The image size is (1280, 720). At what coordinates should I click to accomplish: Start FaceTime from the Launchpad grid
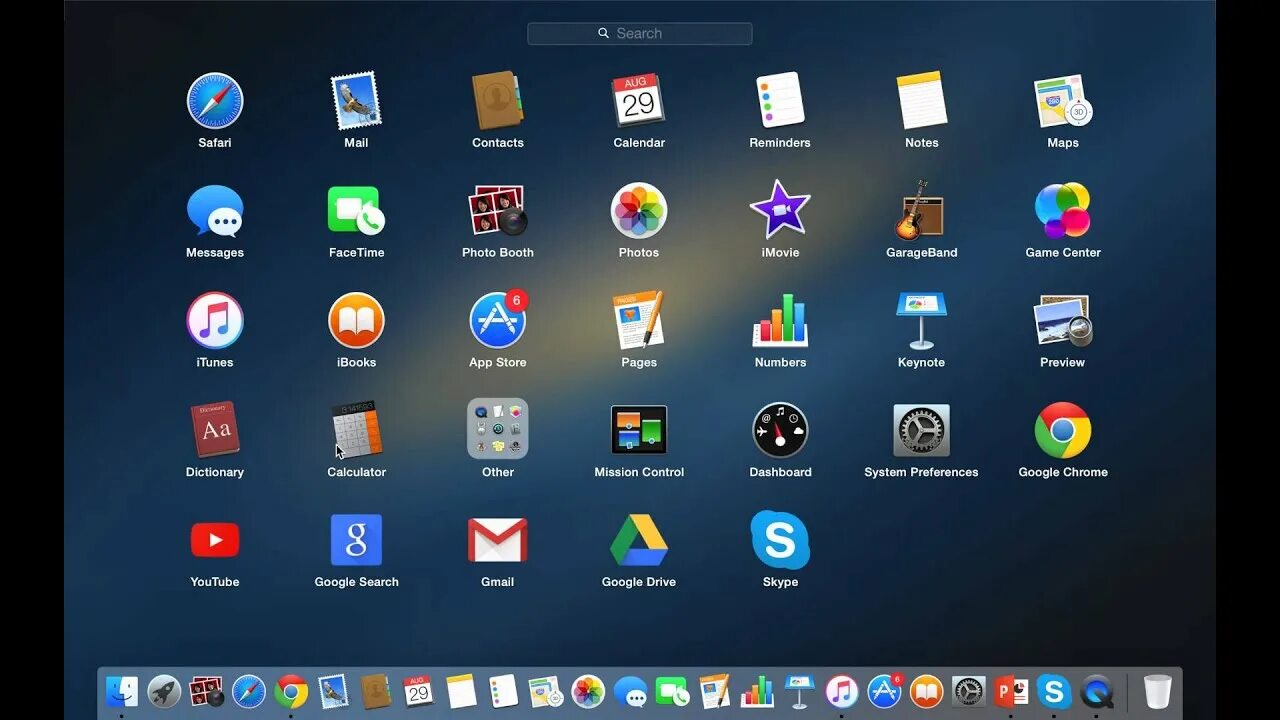click(356, 211)
